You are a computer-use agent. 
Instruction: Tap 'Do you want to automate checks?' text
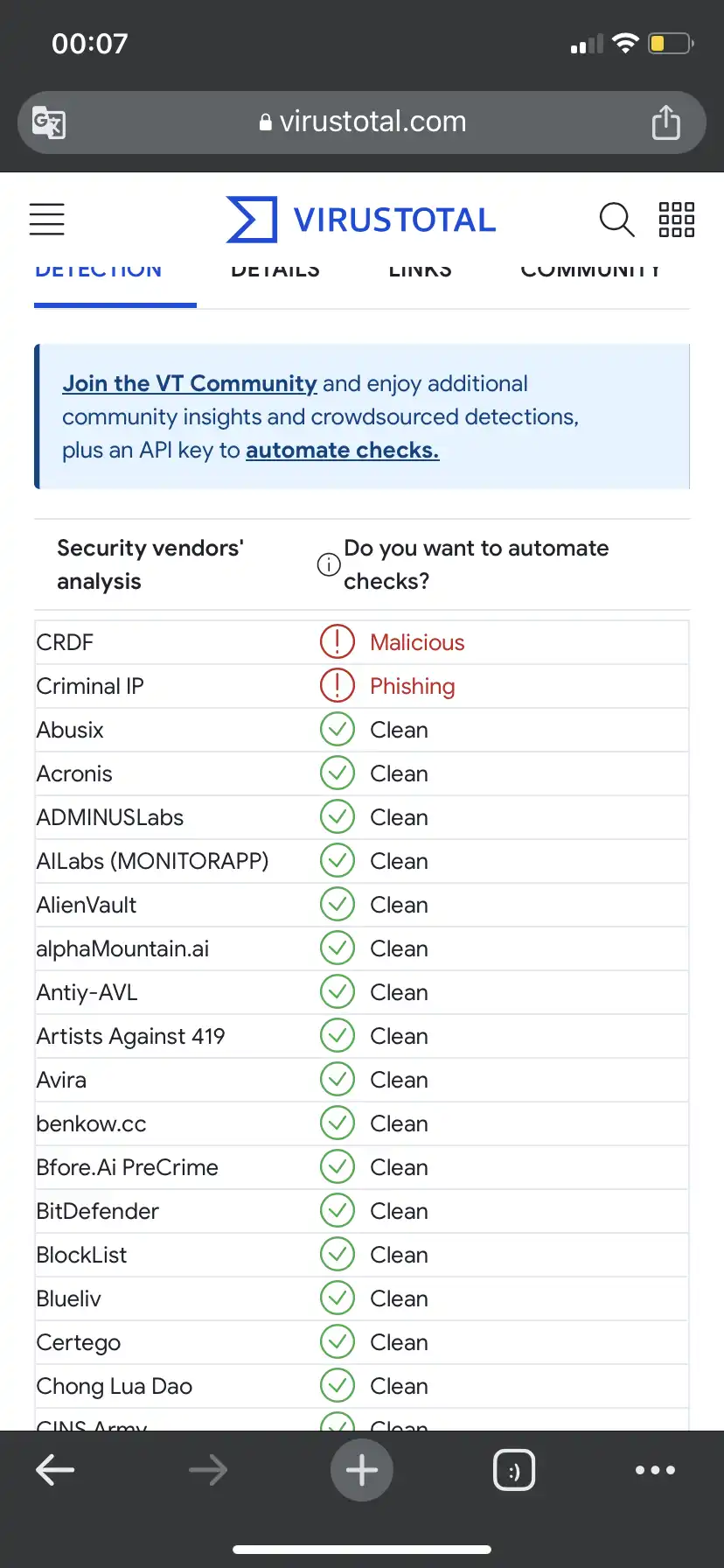coord(477,564)
